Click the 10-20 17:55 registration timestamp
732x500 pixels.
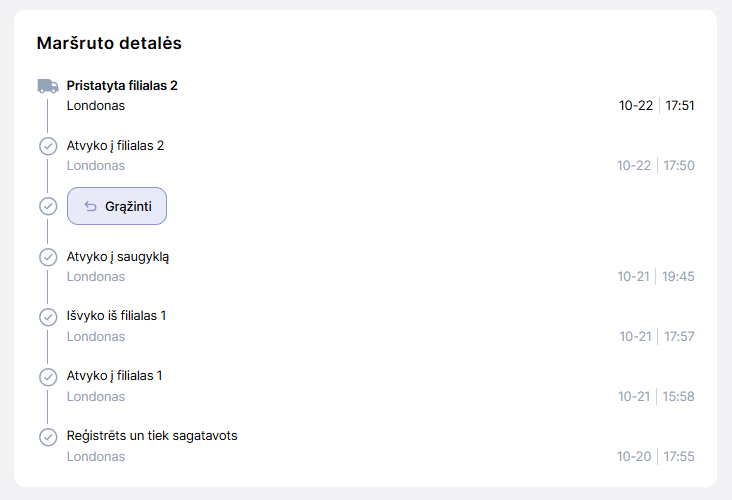[x=656, y=457]
